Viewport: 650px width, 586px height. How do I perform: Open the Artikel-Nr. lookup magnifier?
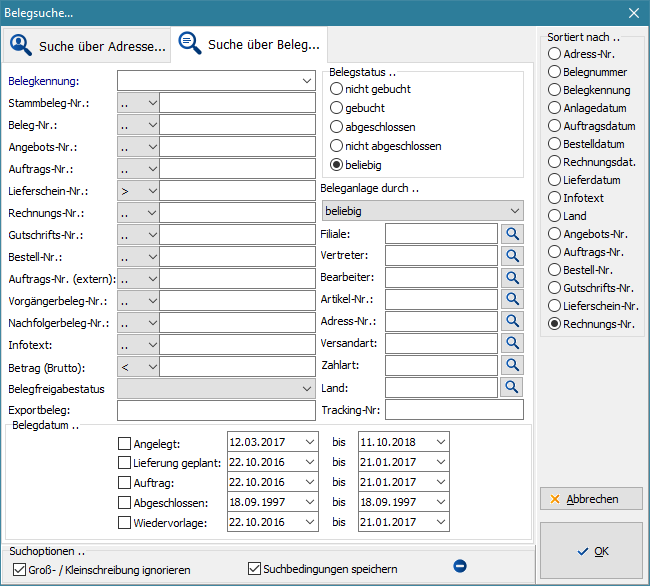point(512,299)
